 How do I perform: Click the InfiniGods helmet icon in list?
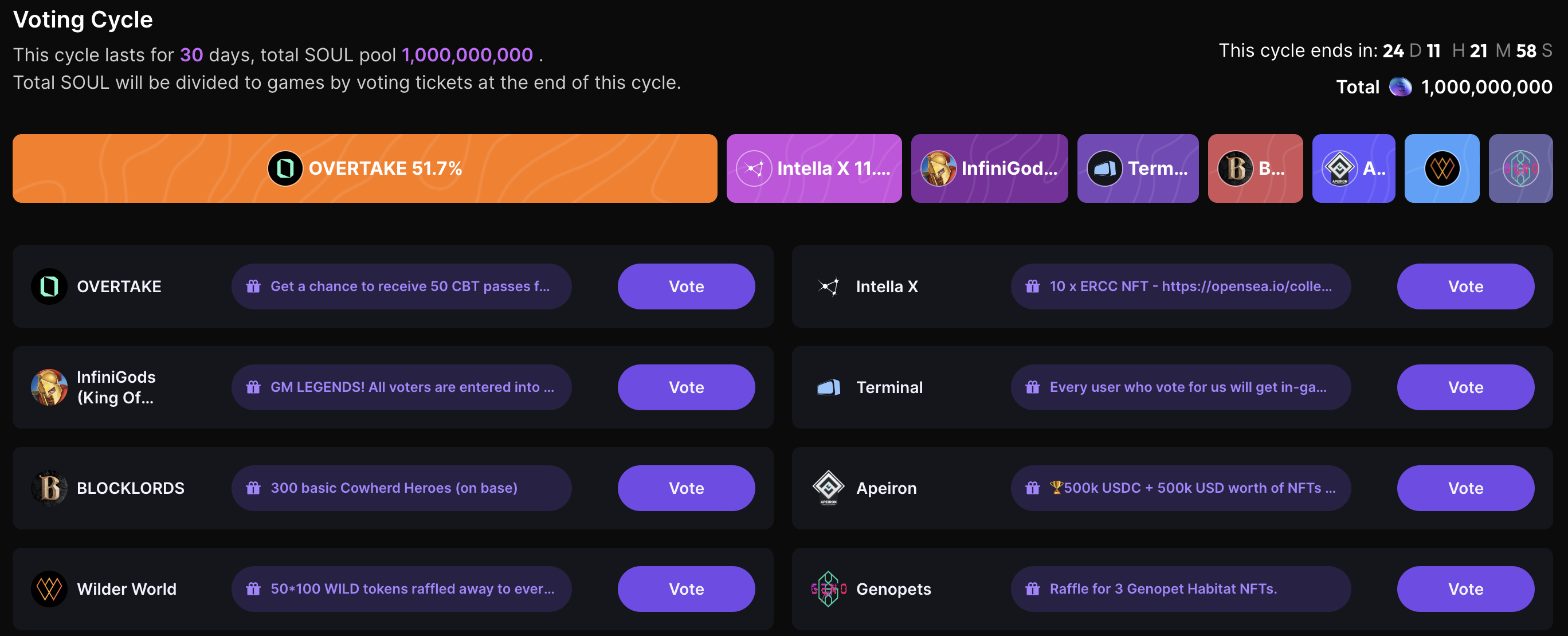coord(49,387)
